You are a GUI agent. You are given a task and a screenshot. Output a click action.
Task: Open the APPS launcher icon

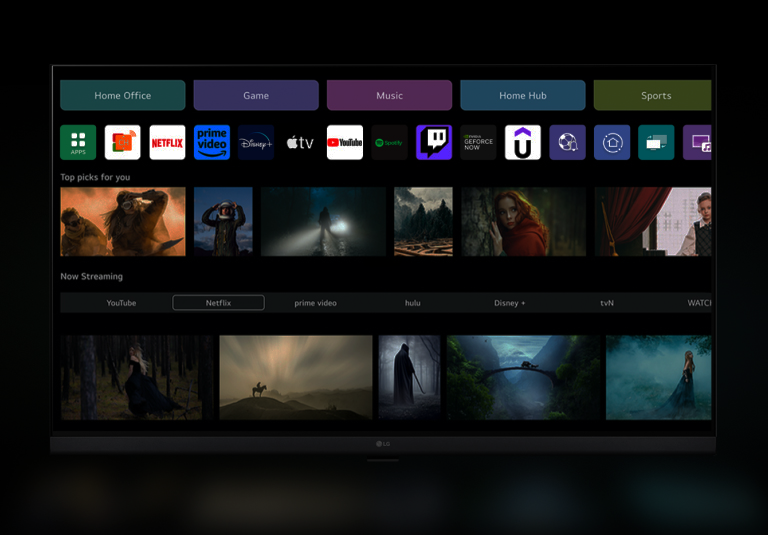point(78,143)
